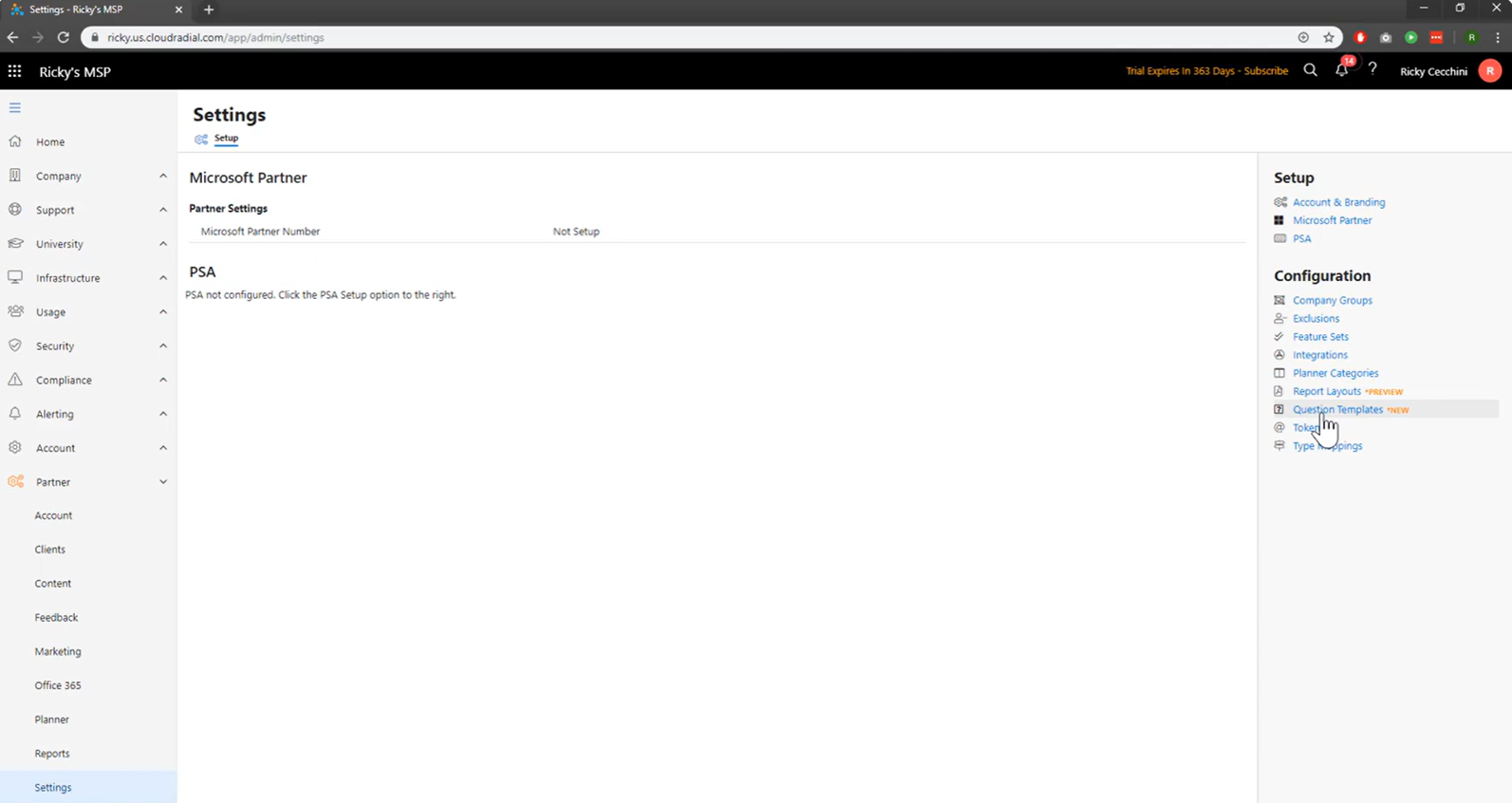Viewport: 1512px width, 803px height.
Task: Click the University graduation cap icon
Action: (x=15, y=244)
